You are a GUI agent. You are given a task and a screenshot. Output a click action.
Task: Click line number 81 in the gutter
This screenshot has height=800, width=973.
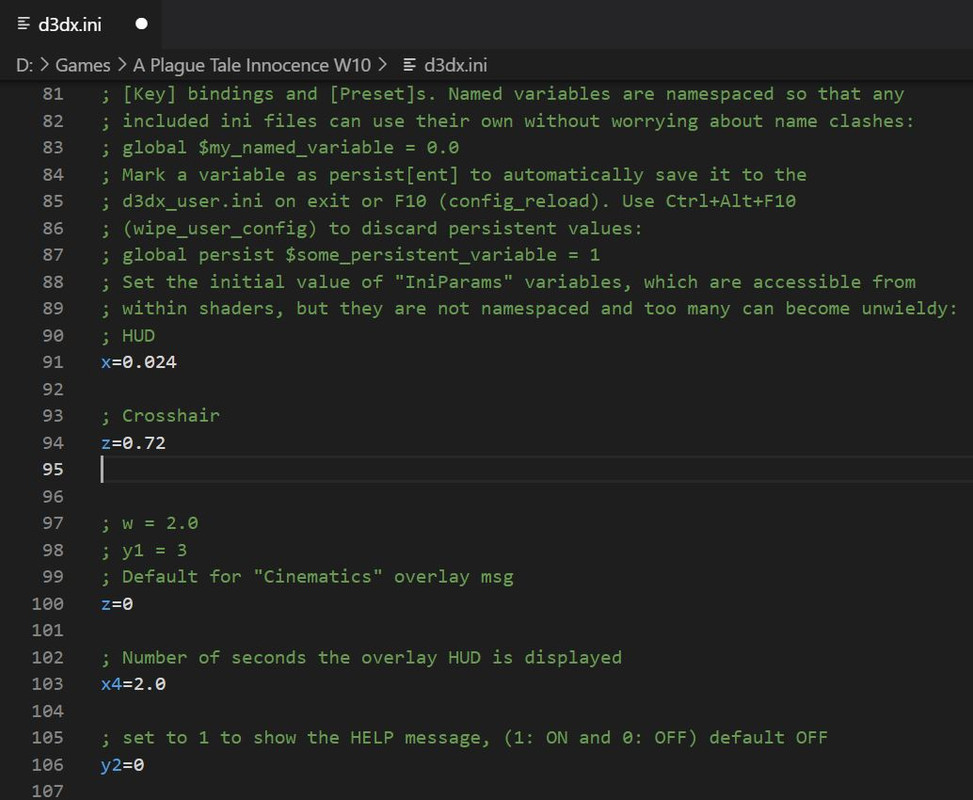(53, 94)
